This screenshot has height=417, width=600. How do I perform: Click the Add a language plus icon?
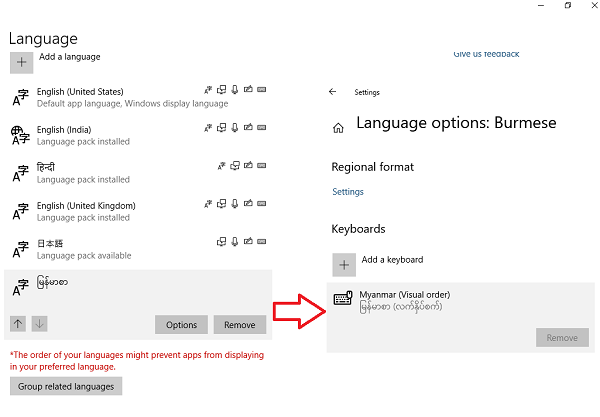pos(20,61)
